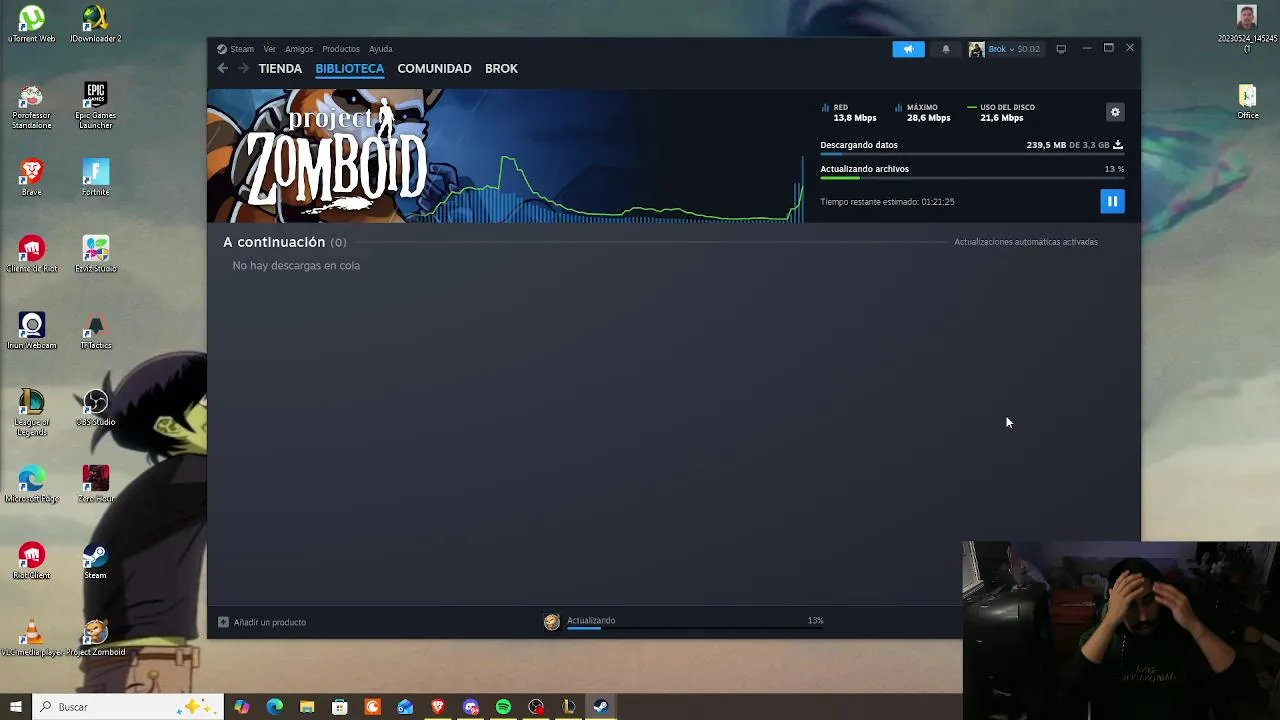Click the Steam announcements megaphone icon
This screenshot has width=1280, height=720.
[x=908, y=49]
